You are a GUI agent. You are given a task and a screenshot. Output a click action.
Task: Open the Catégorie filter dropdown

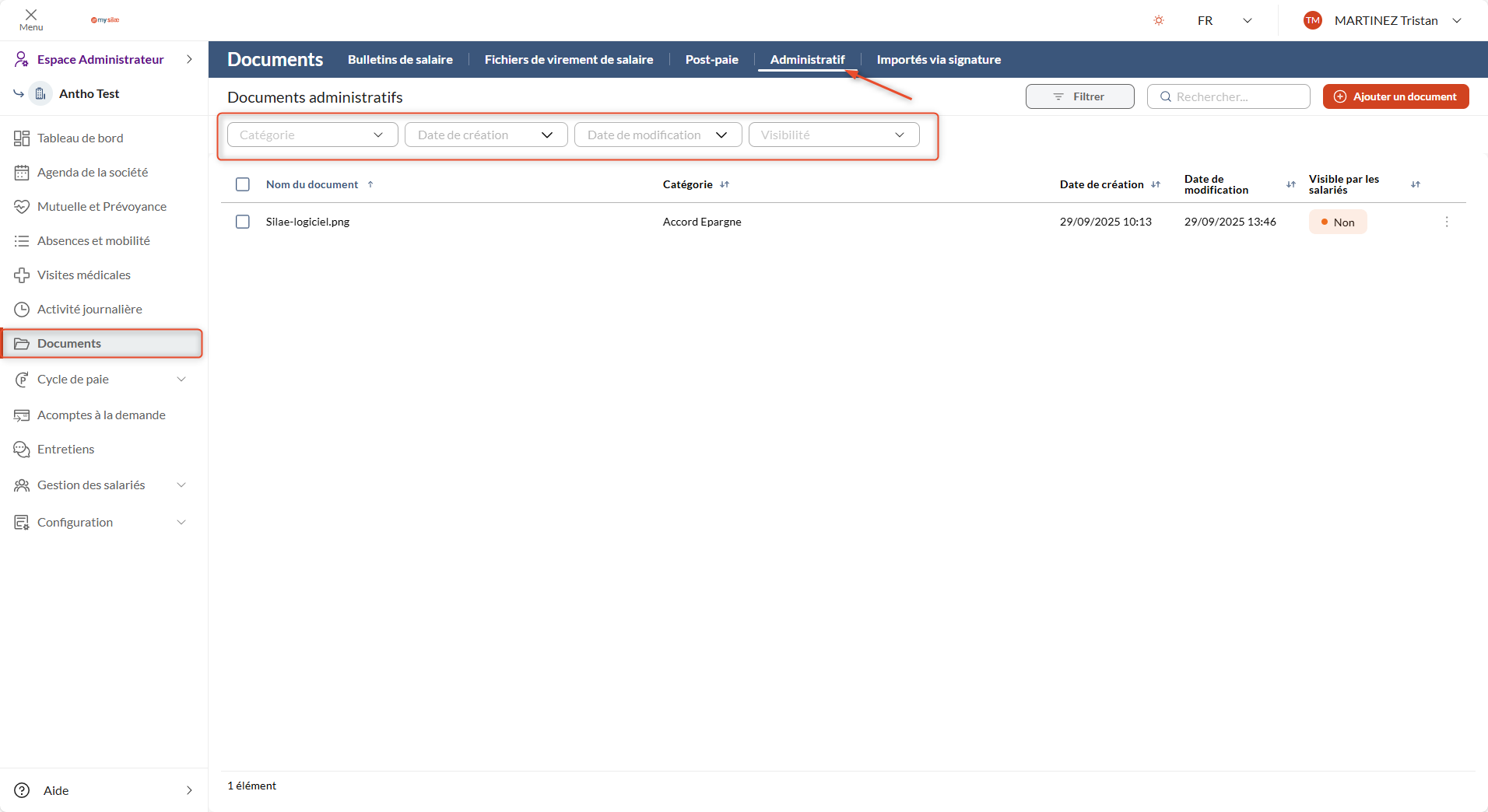tap(311, 134)
